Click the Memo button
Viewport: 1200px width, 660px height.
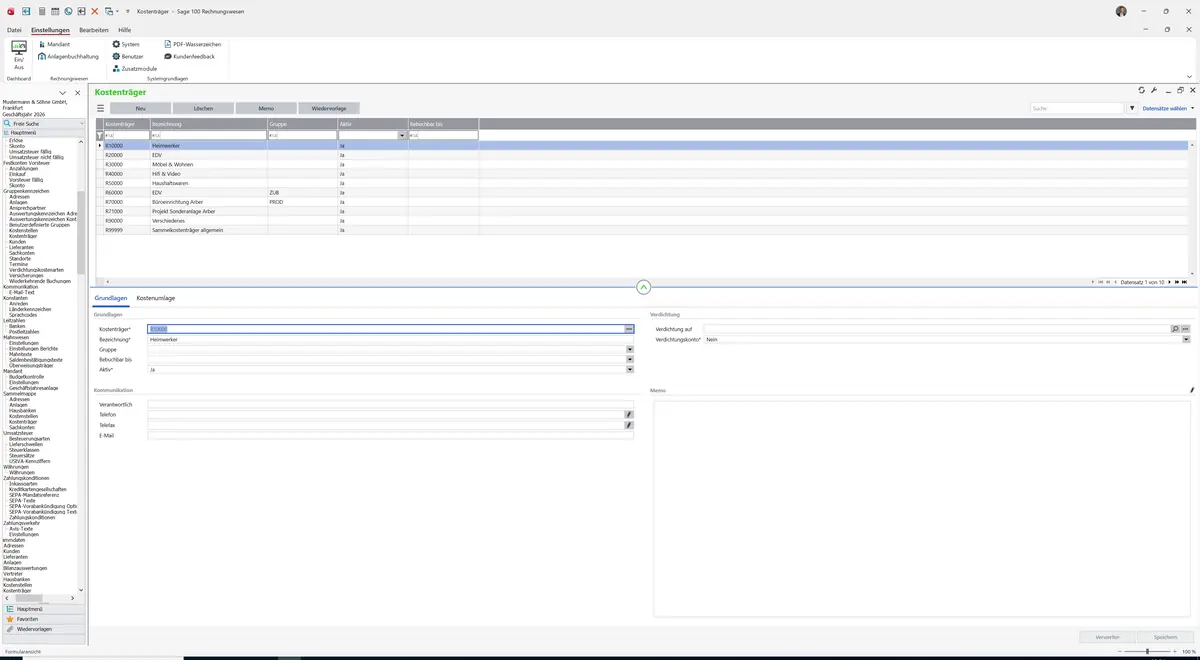coord(266,108)
